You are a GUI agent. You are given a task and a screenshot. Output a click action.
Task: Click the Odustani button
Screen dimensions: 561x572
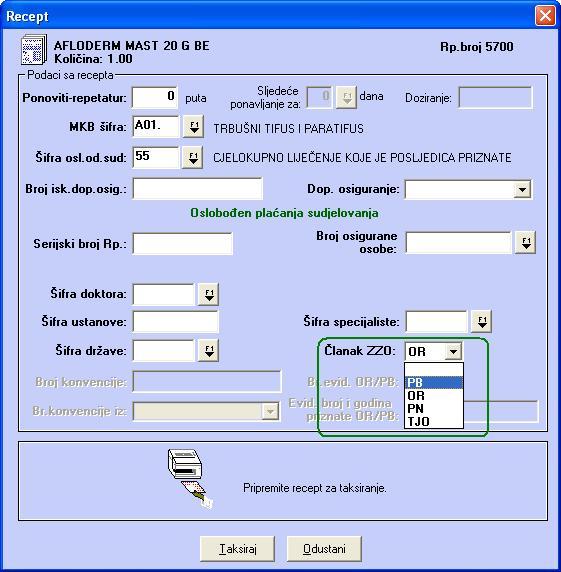click(x=324, y=549)
